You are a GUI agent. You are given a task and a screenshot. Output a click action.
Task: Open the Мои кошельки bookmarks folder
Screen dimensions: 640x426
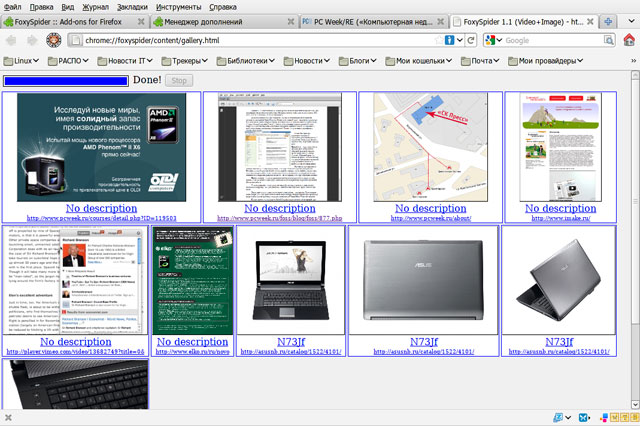417,61
